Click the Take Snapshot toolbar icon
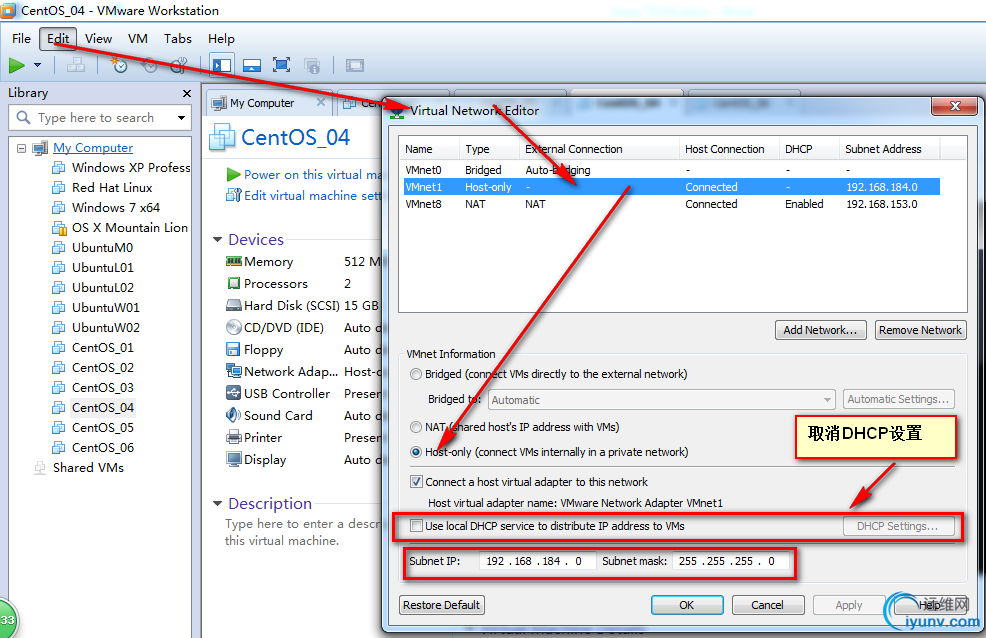 click(119, 65)
